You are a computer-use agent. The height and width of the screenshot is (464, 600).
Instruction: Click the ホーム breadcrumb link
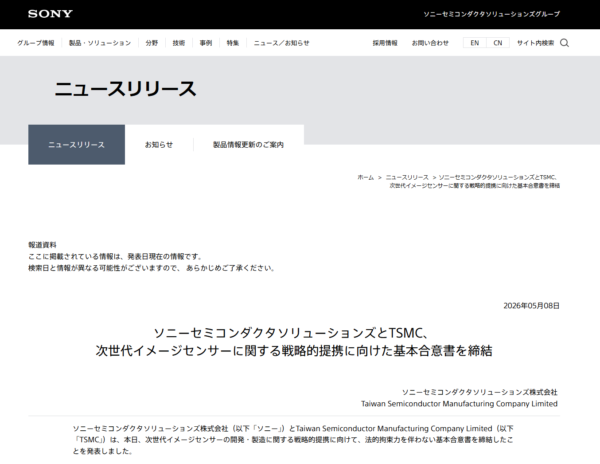click(x=365, y=177)
